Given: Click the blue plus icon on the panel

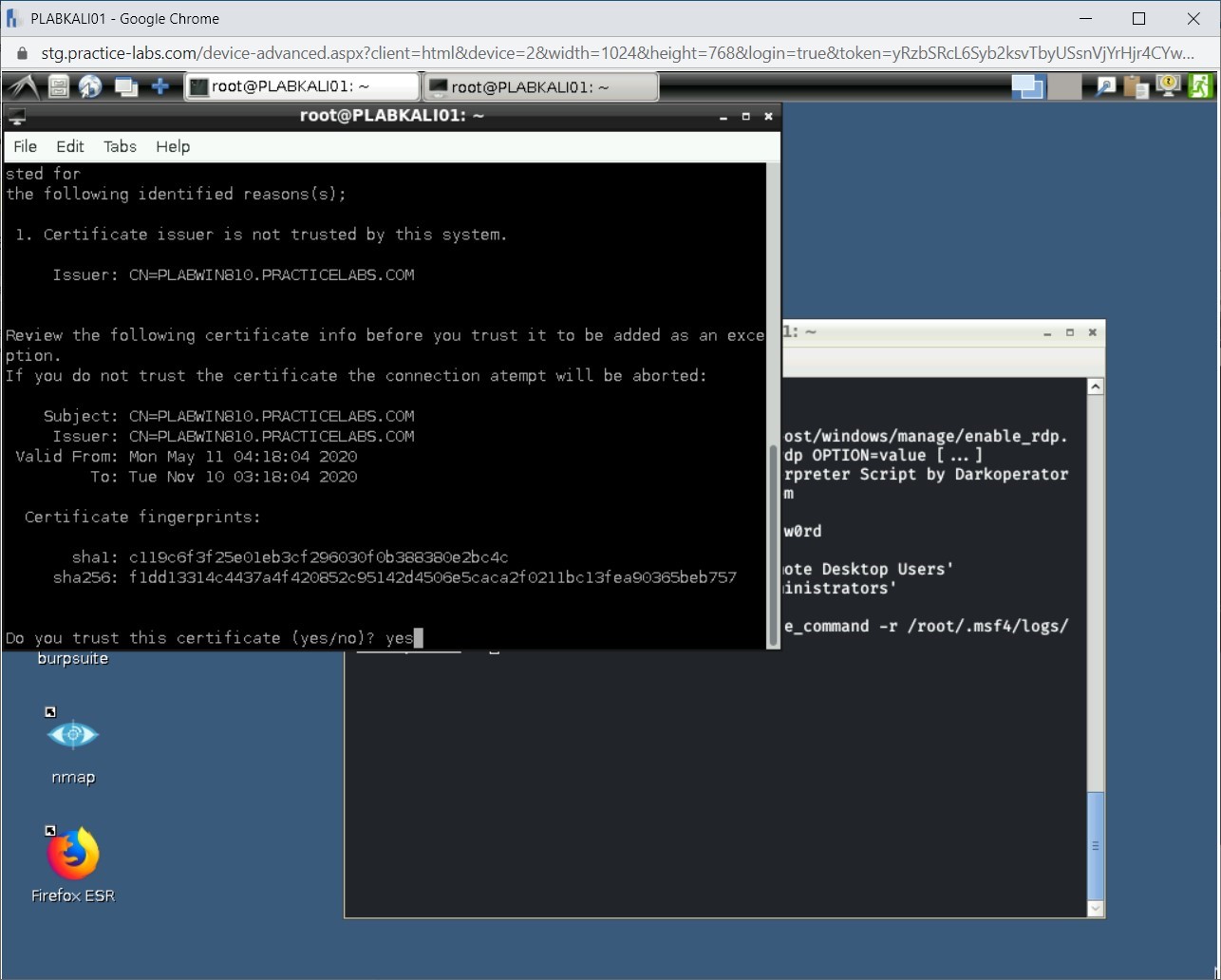Looking at the screenshot, I should (x=160, y=86).
